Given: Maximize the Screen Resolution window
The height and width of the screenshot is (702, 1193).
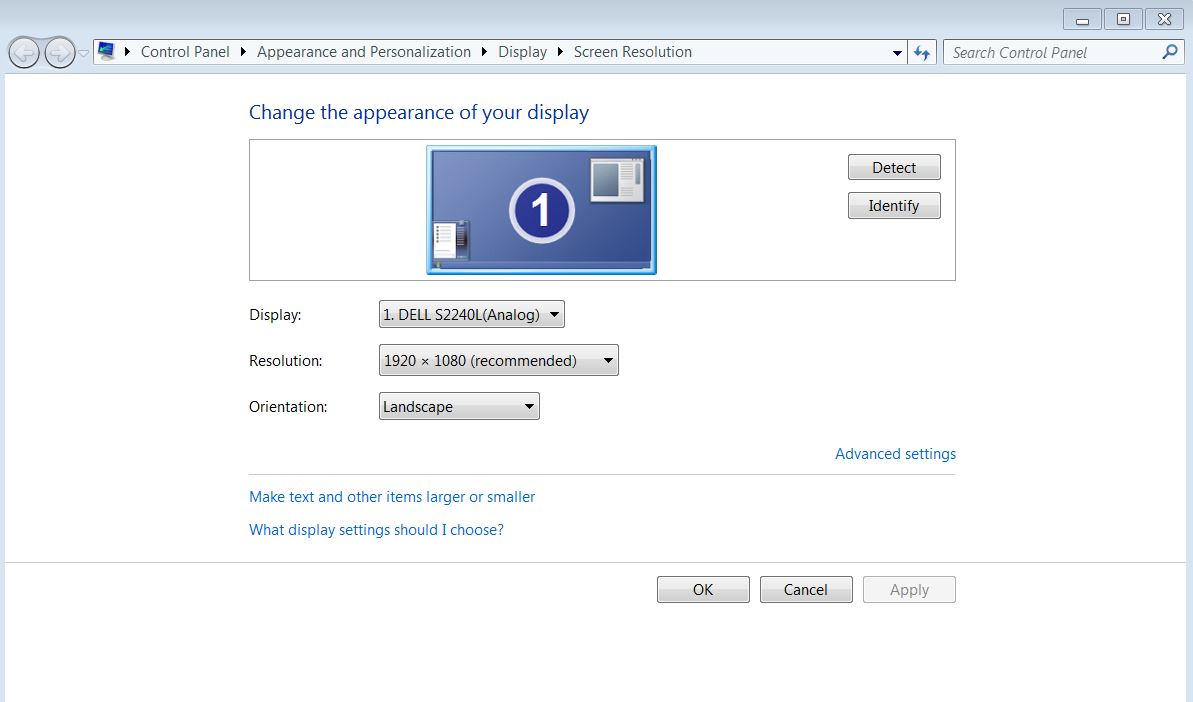Looking at the screenshot, I should click(x=1123, y=19).
